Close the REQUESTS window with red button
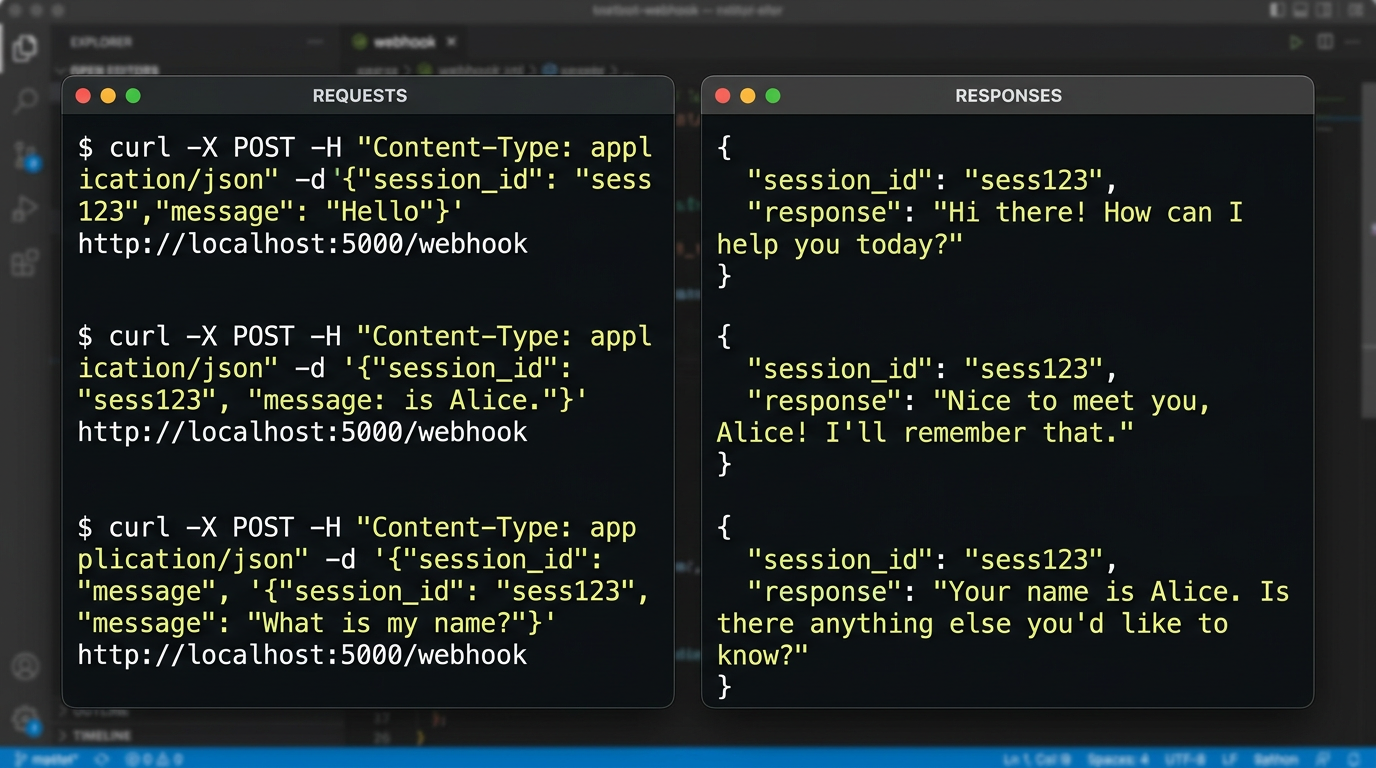The height and width of the screenshot is (768, 1376). point(83,96)
